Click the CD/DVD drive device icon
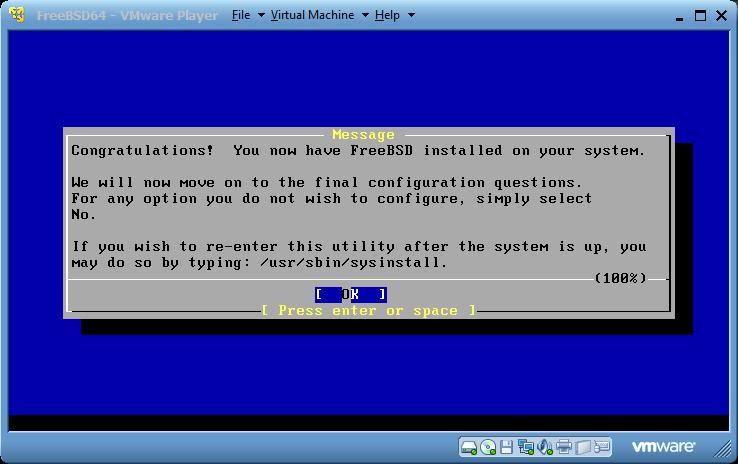738x464 pixels. 488,447
